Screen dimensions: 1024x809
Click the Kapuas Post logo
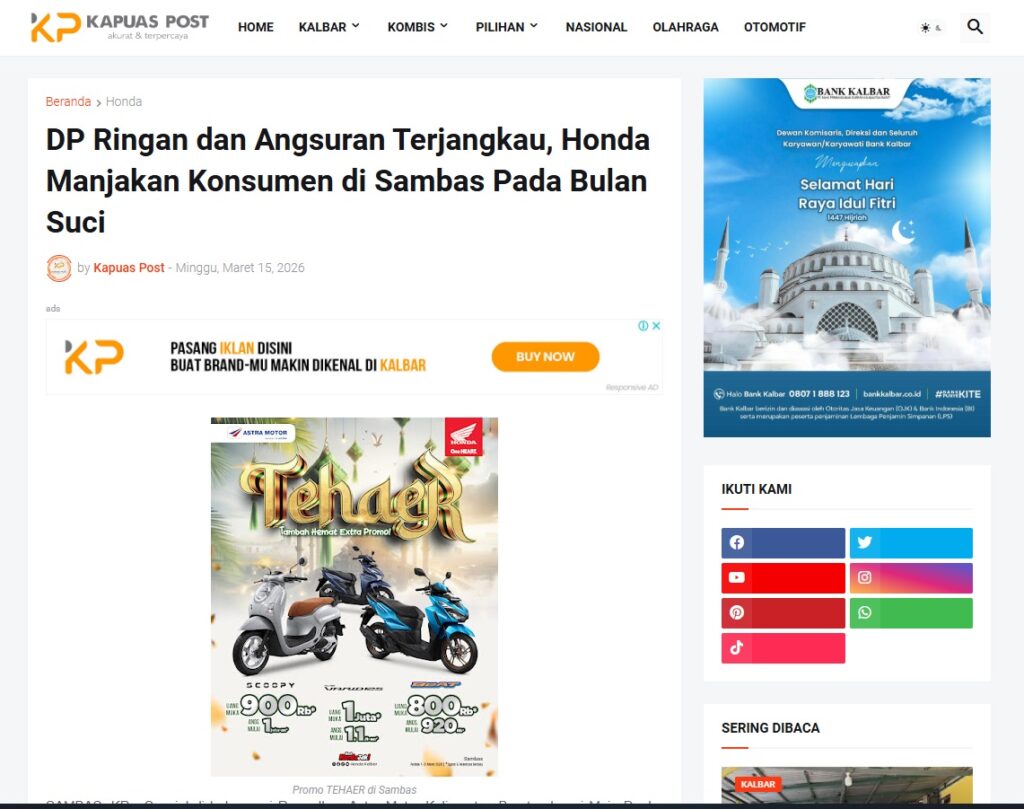coord(120,27)
